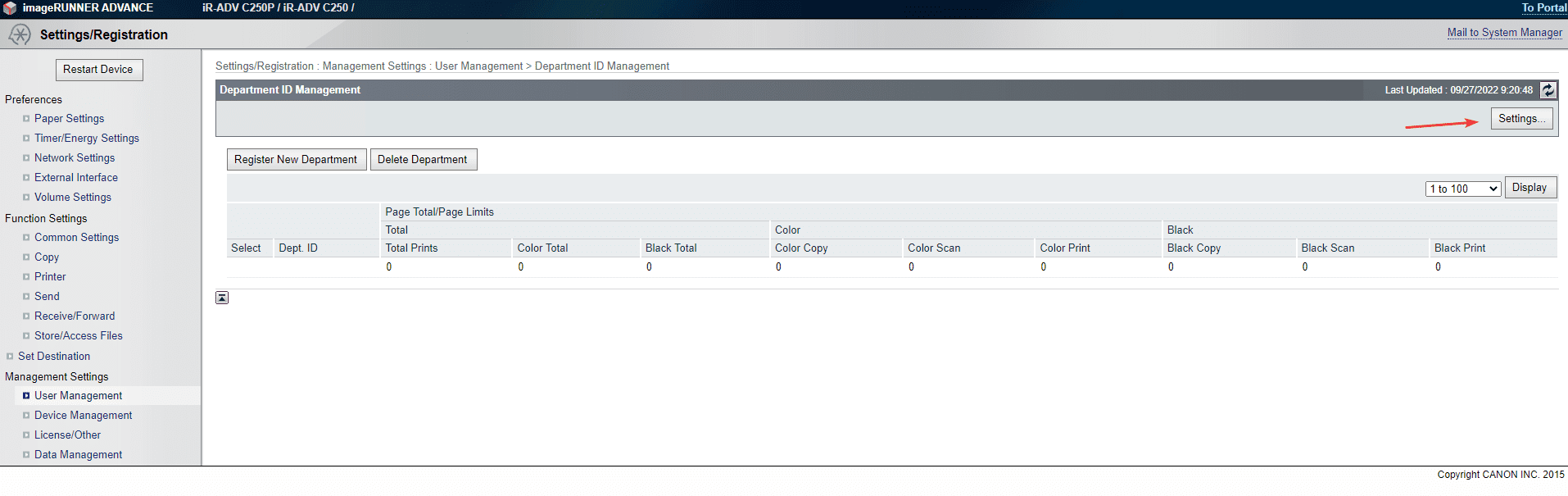Navigate to Set Destination

tap(54, 357)
